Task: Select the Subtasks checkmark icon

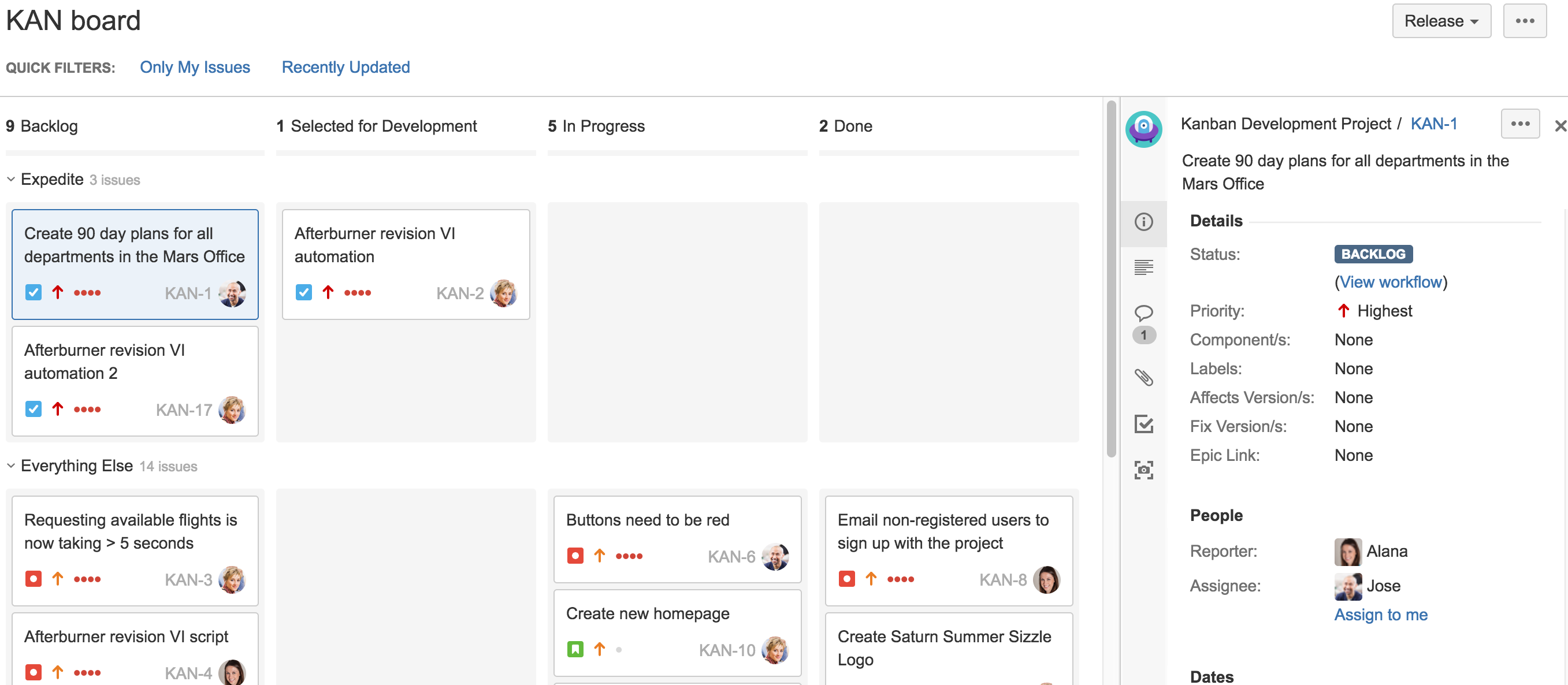Action: pyautogui.click(x=1145, y=423)
